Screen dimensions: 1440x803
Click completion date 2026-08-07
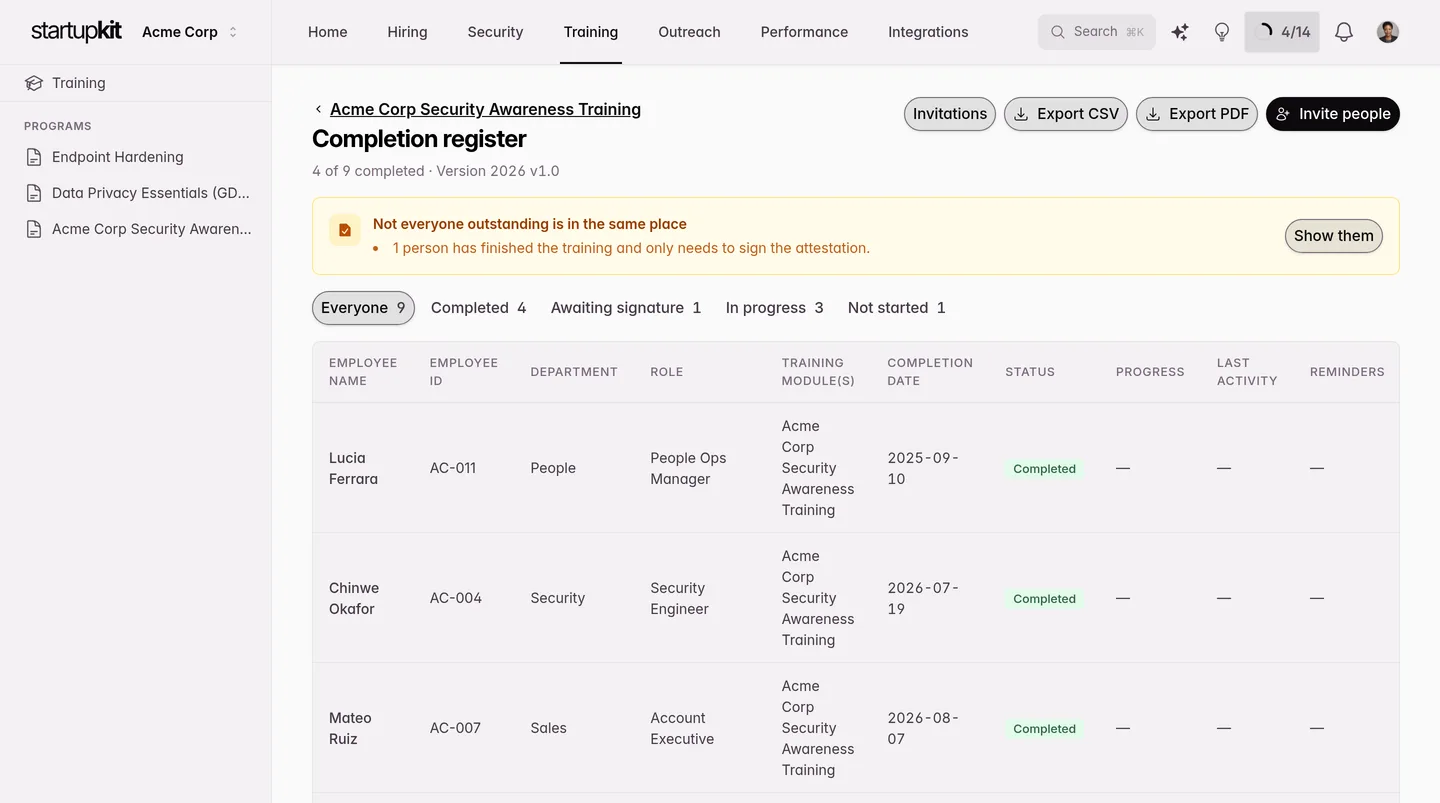coord(923,728)
